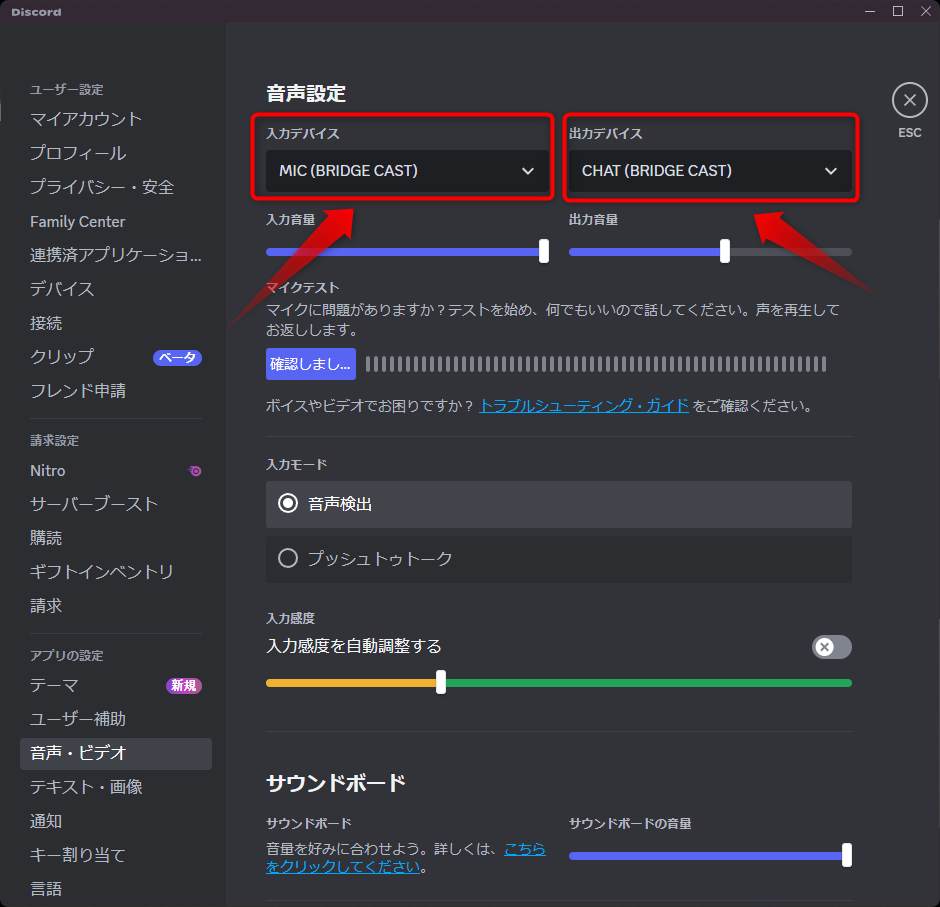Image resolution: width=940 pixels, height=907 pixels.
Task: Maximize the Discord window
Action: (897, 11)
